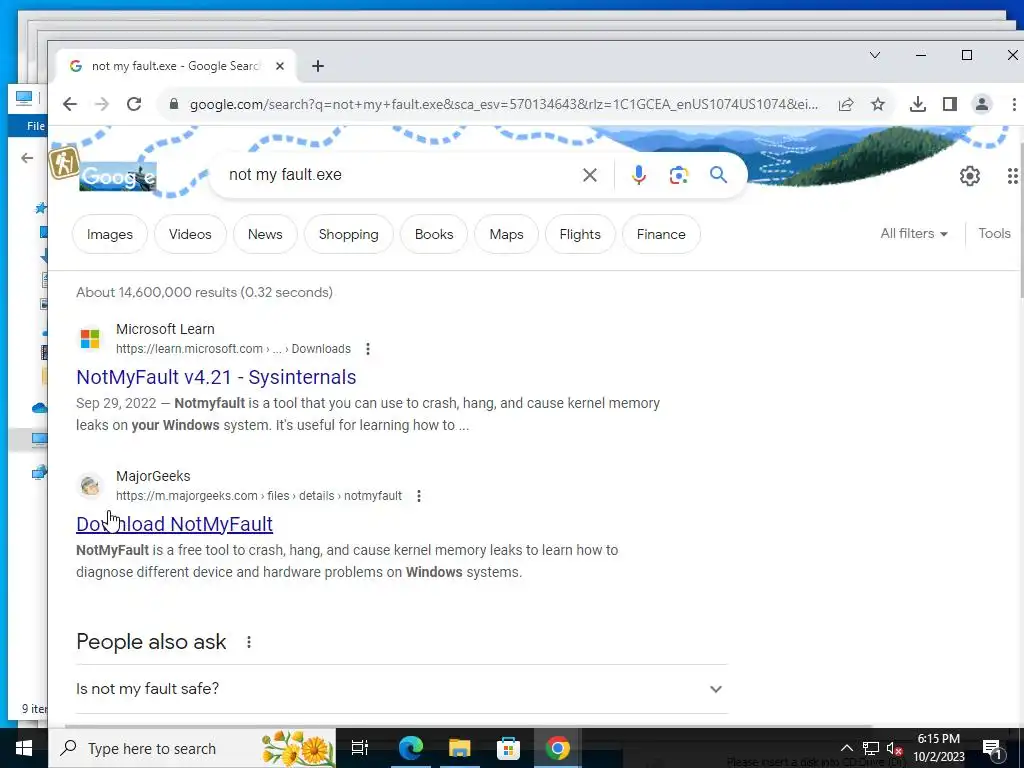Viewport: 1024px width, 768px height.
Task: Switch to Flights results
Action: click(x=580, y=234)
